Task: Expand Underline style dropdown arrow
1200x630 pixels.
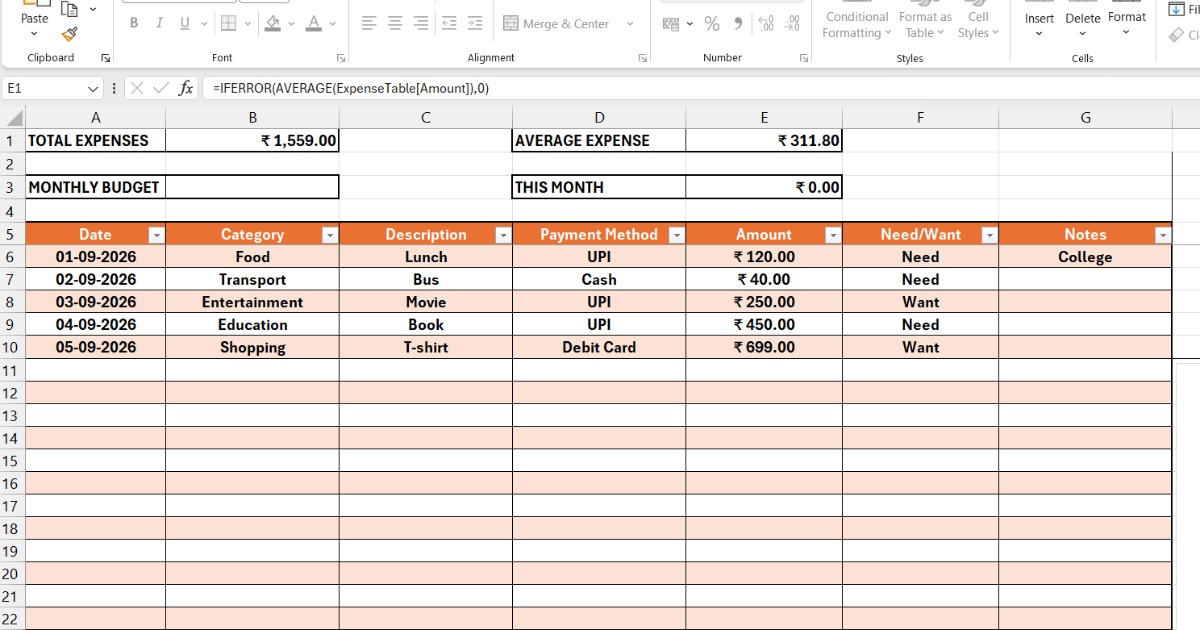Action: (205, 23)
